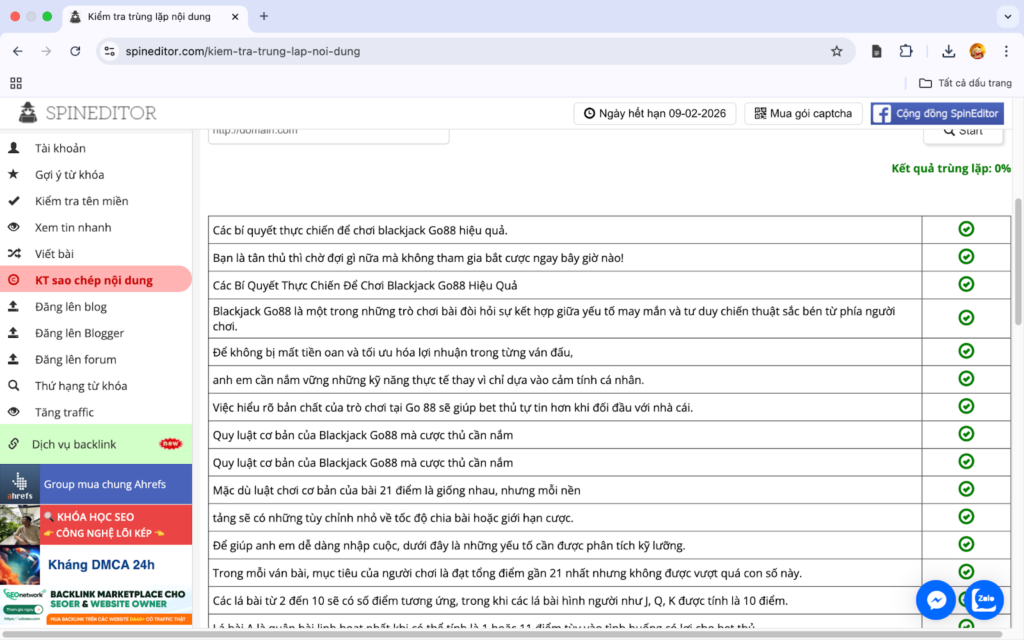1024x640 pixels.
Task: Click the Messenger chat bubble icon
Action: (x=937, y=599)
